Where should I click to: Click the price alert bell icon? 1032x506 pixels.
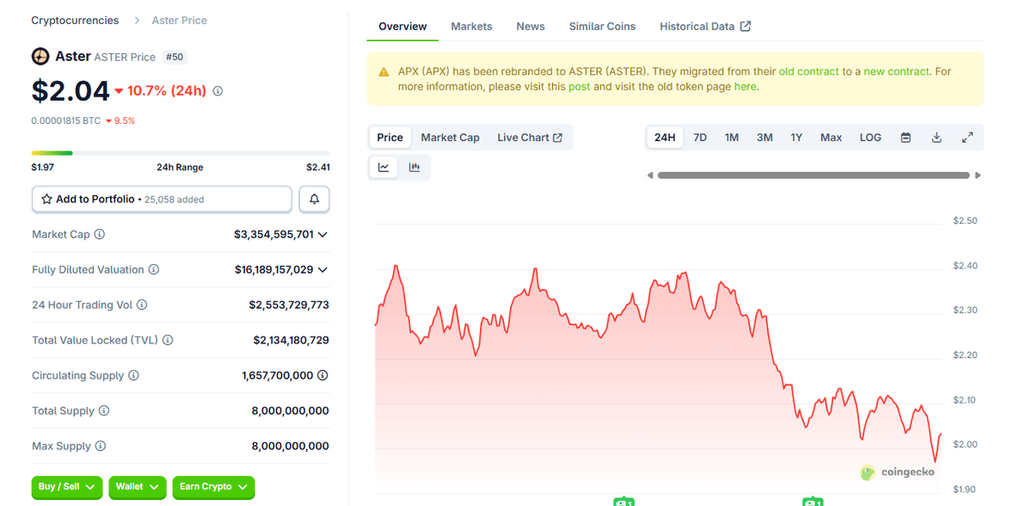tap(315, 199)
